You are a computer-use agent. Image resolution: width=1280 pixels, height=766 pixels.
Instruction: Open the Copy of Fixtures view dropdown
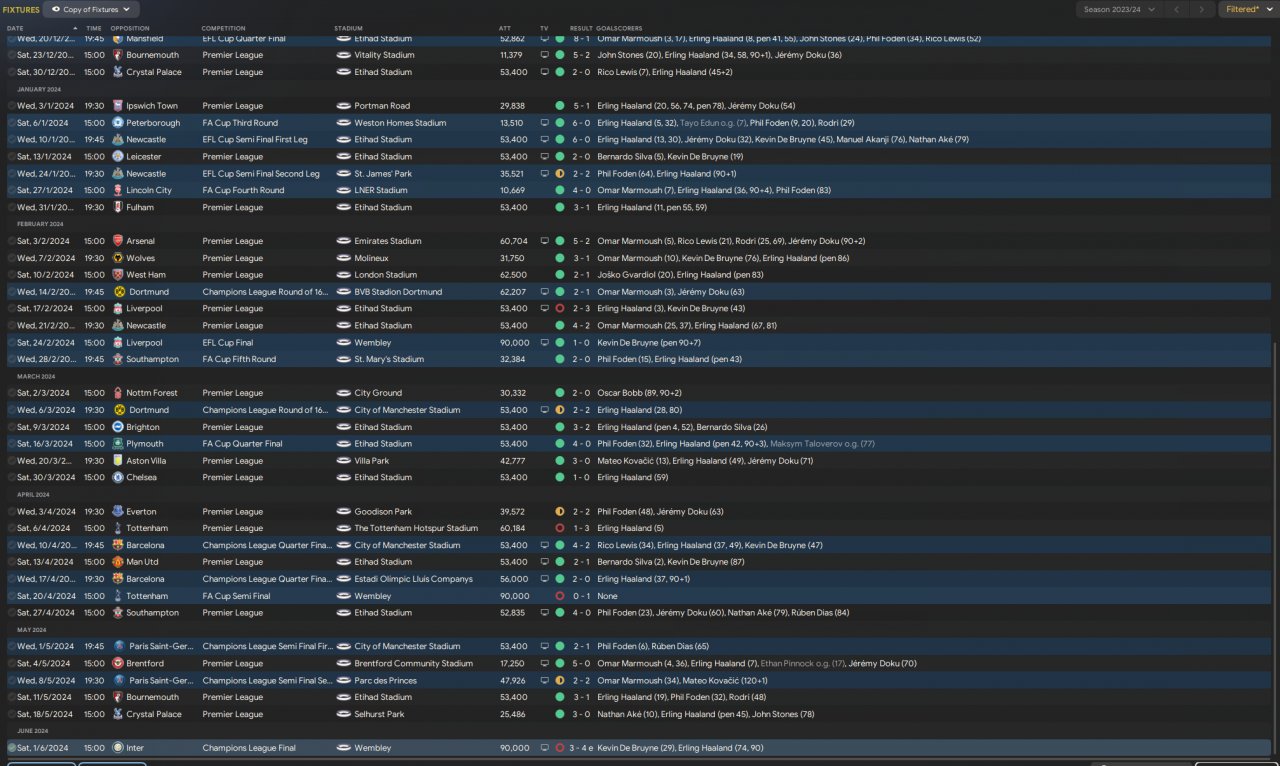point(90,9)
